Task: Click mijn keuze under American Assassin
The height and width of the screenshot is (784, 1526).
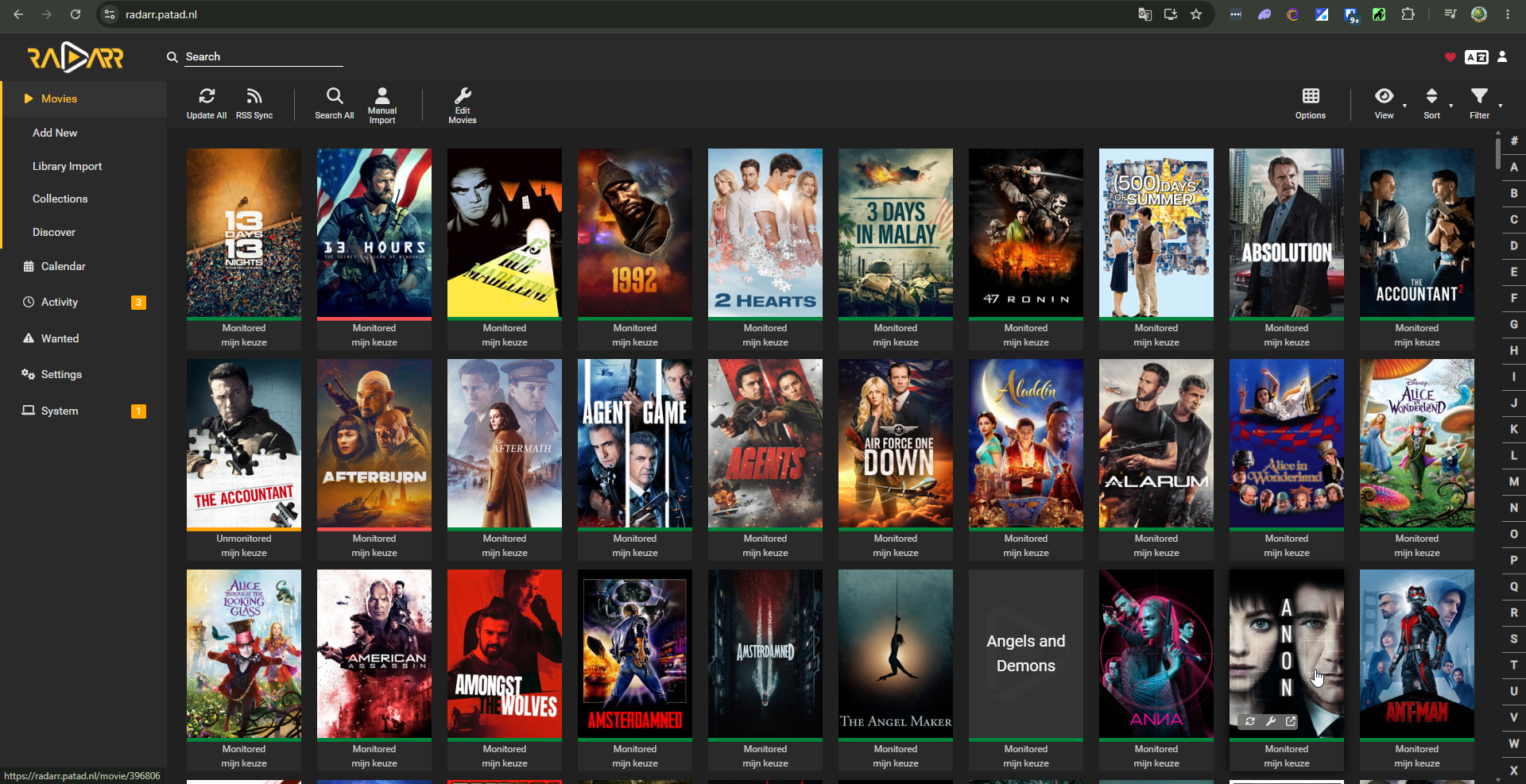Action: tap(374, 763)
